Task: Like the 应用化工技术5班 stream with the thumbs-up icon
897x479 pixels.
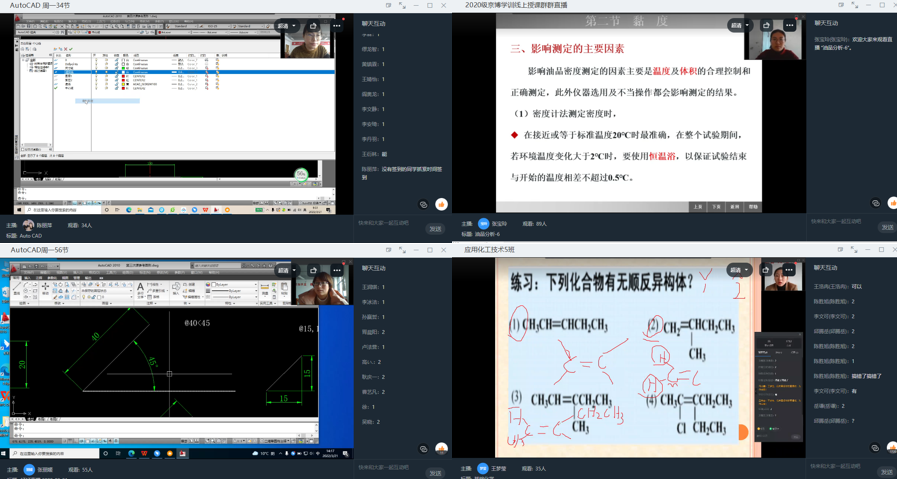Action: [x=892, y=448]
